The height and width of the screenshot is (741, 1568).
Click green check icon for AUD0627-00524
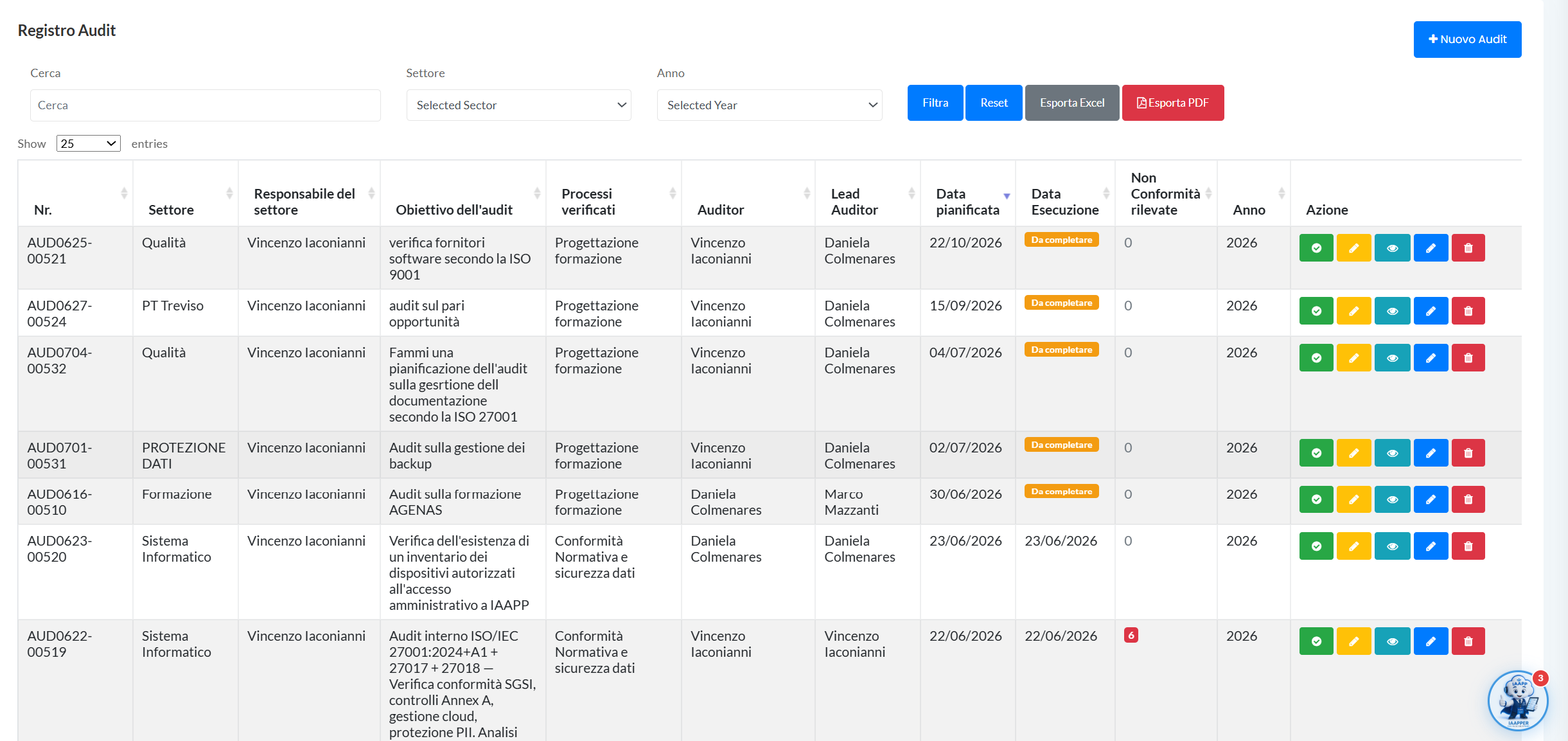pyautogui.click(x=1316, y=311)
